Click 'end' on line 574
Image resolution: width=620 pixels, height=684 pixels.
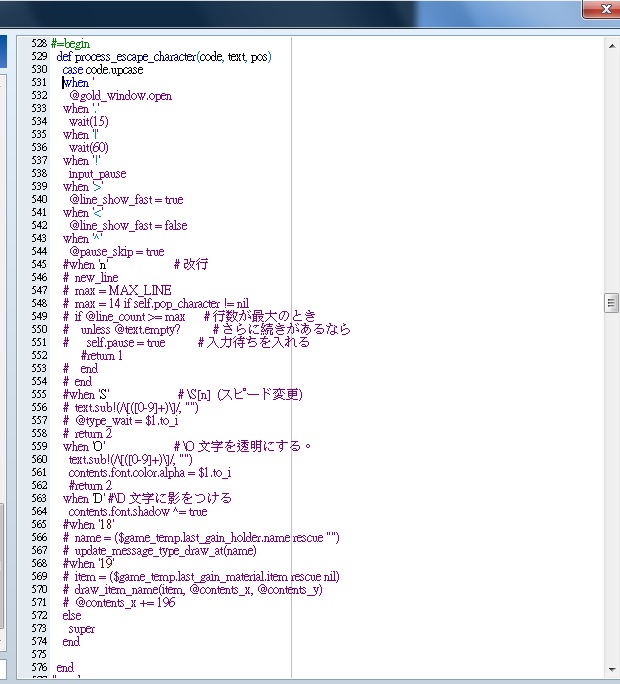[x=71, y=642]
